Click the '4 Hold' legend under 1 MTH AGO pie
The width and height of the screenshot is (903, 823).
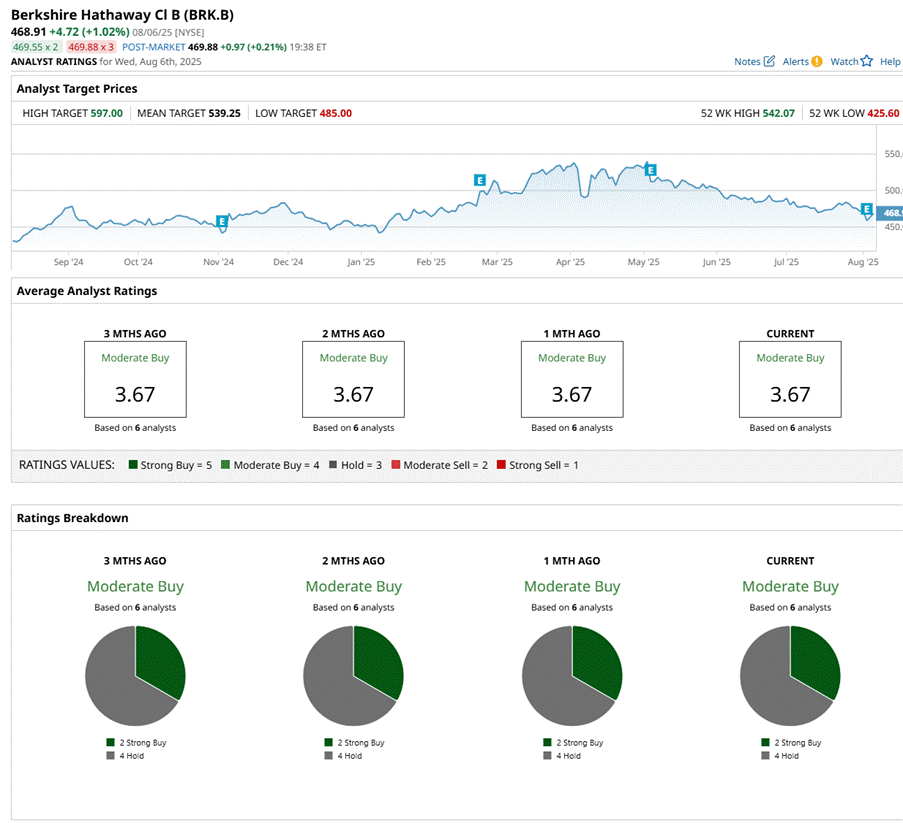tap(563, 756)
